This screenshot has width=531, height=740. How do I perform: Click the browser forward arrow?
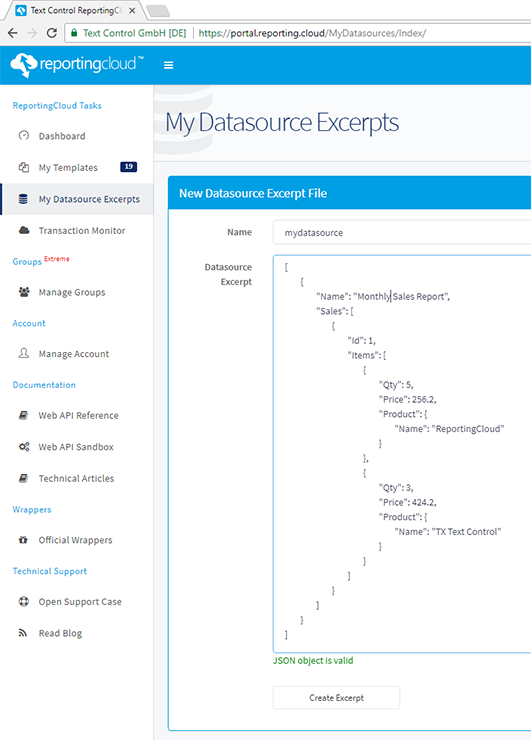click(x=32, y=33)
